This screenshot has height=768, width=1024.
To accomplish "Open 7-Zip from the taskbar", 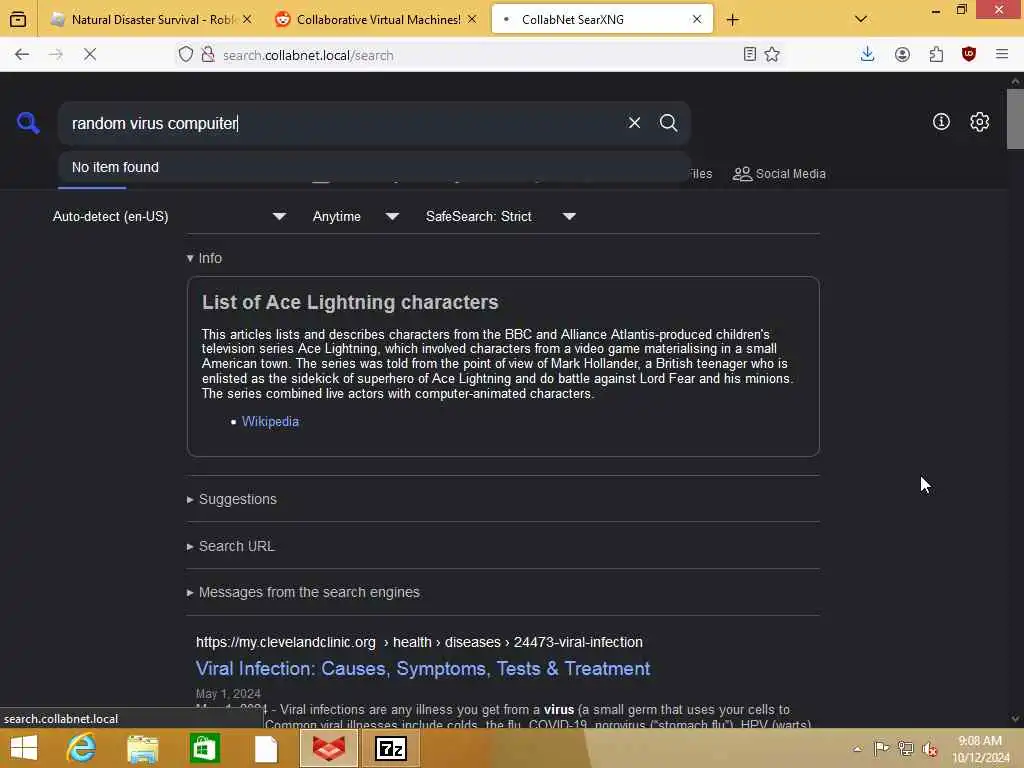I will click(x=391, y=748).
